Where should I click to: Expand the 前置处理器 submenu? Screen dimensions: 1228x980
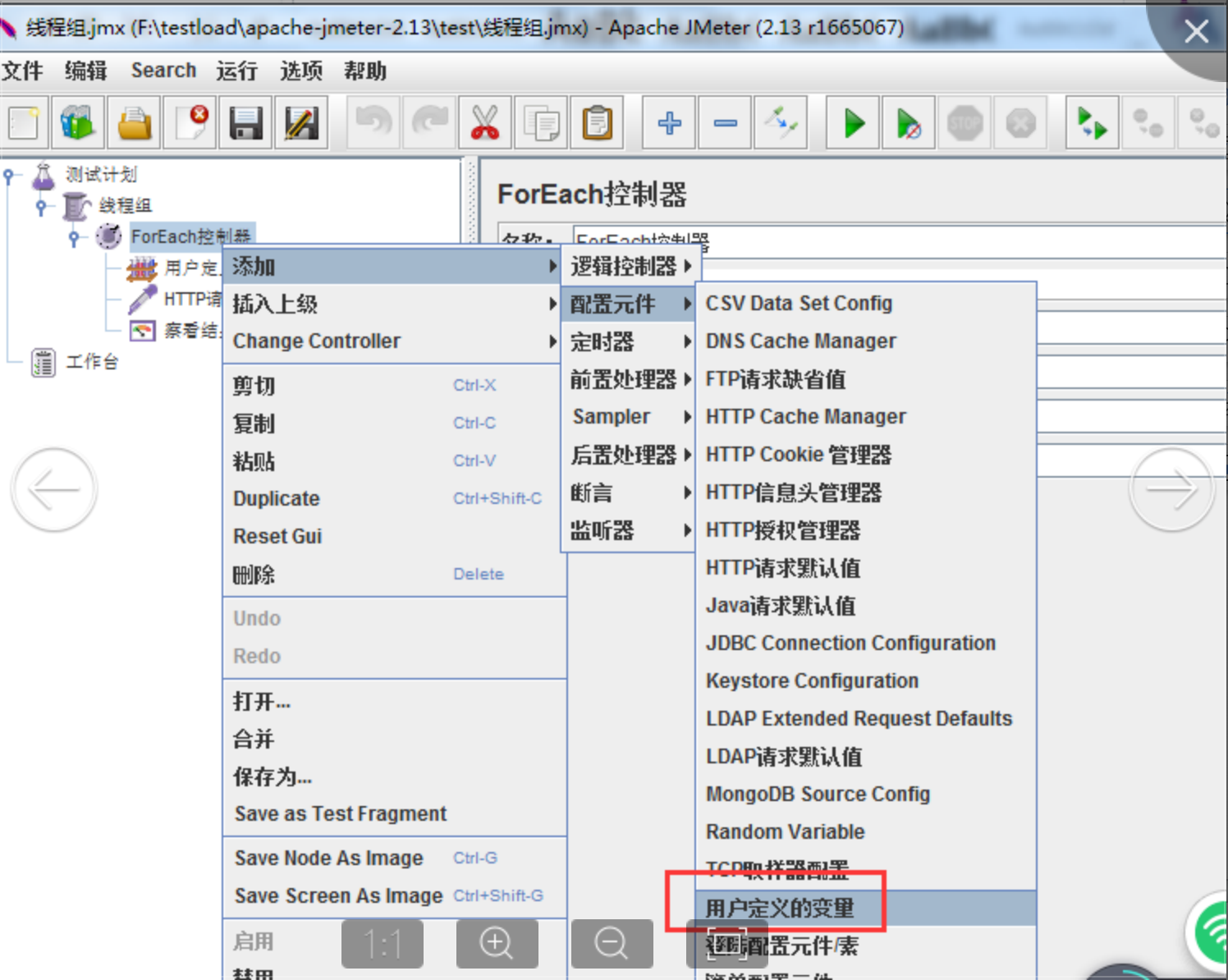(x=630, y=379)
